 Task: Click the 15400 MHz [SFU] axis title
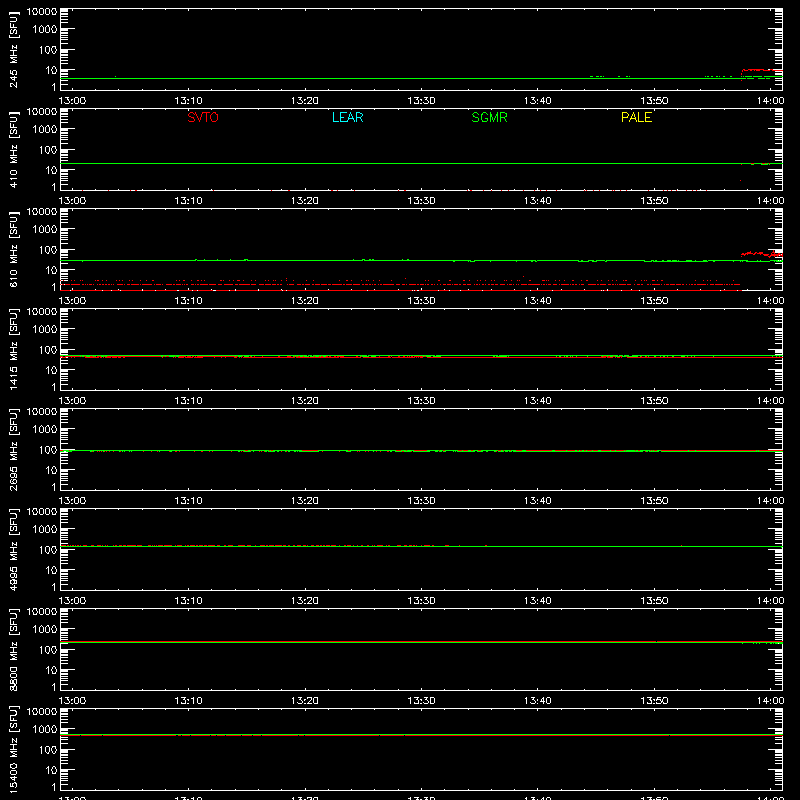(x=13, y=749)
